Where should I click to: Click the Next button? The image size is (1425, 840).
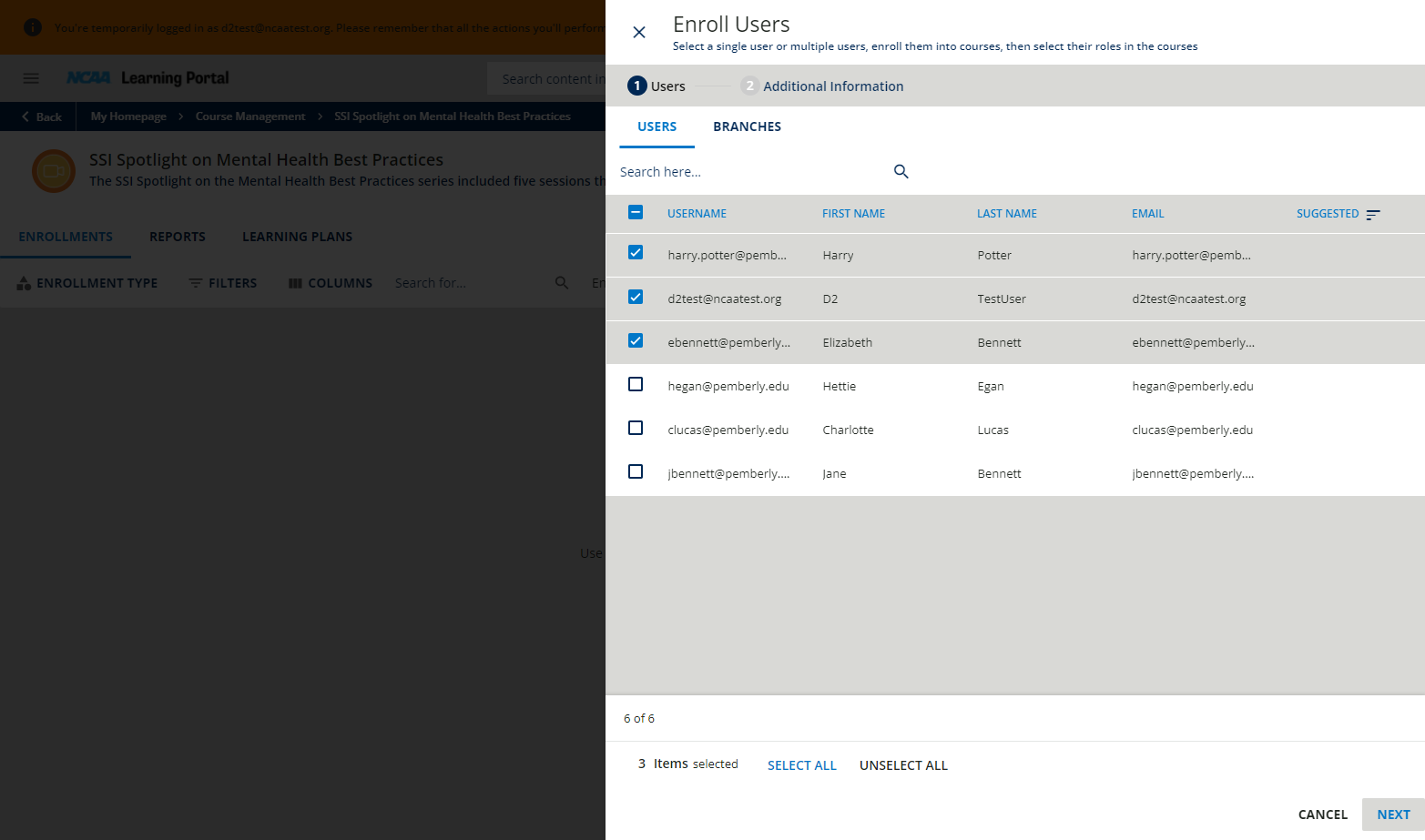(1393, 815)
